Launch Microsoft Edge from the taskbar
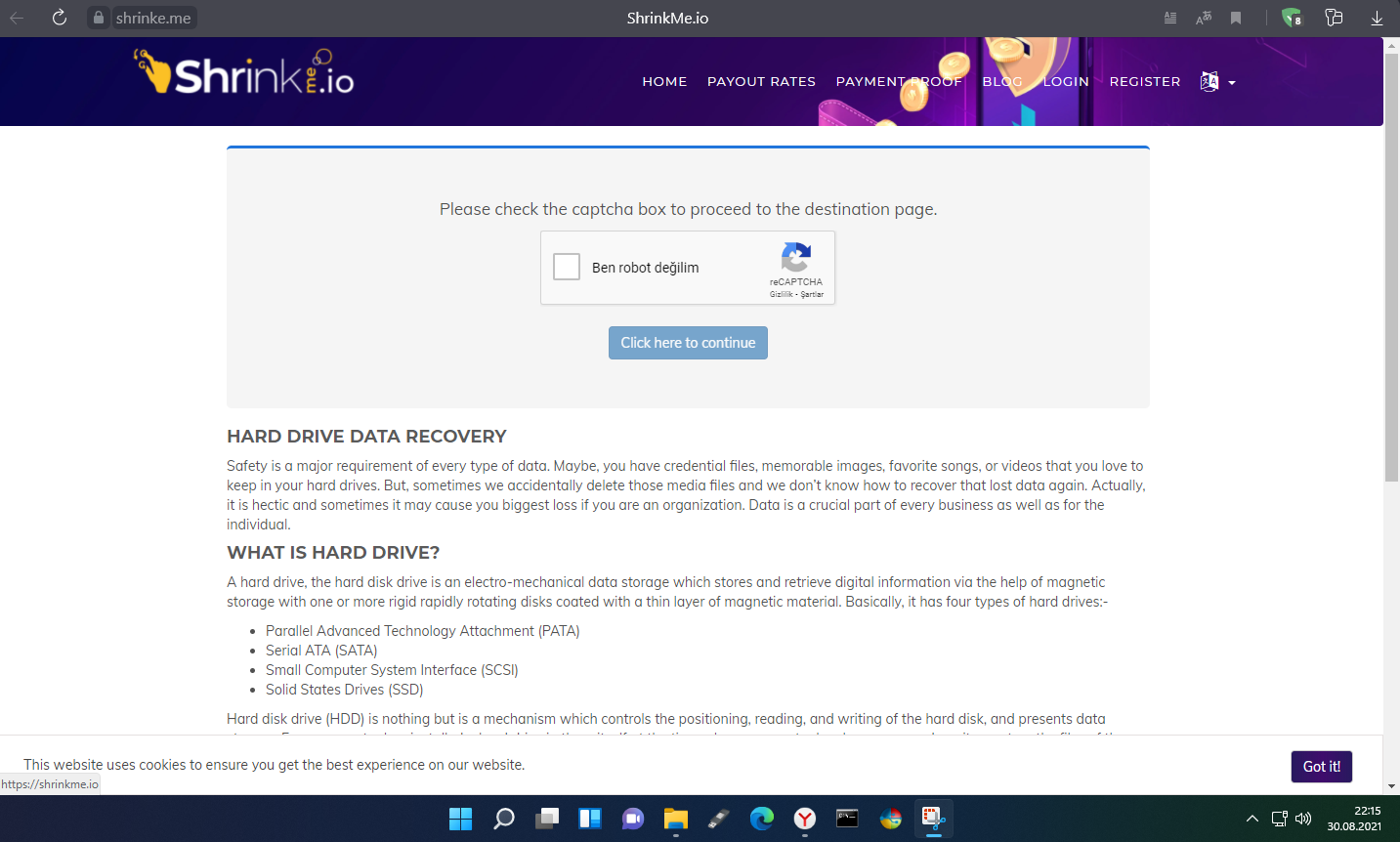 (761, 819)
